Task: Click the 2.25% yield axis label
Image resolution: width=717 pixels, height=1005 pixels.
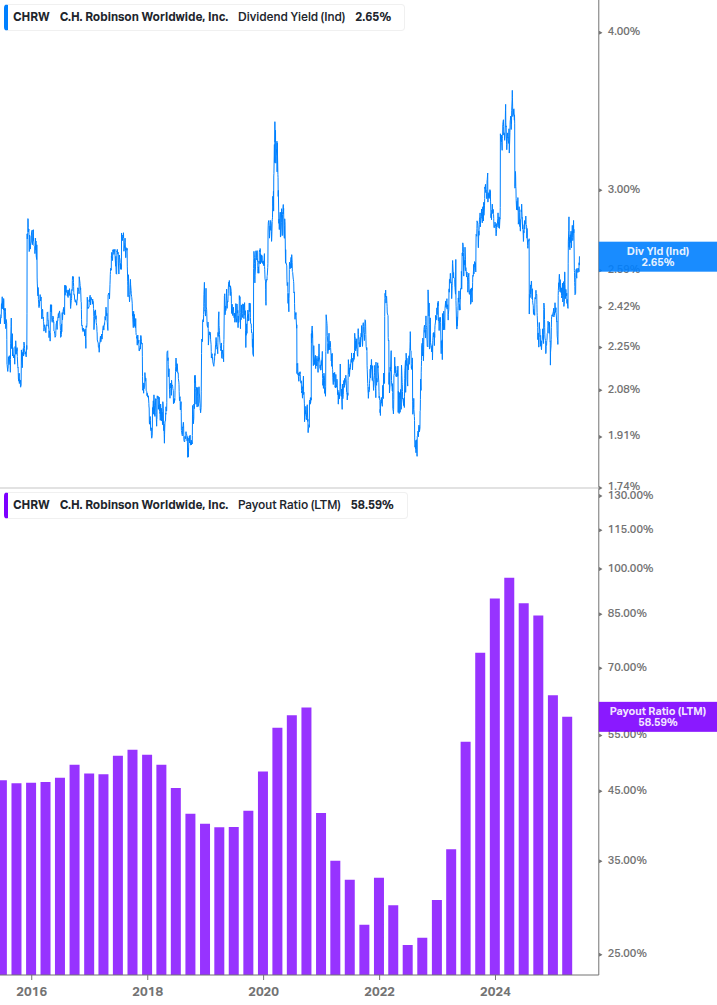Action: 623,346
